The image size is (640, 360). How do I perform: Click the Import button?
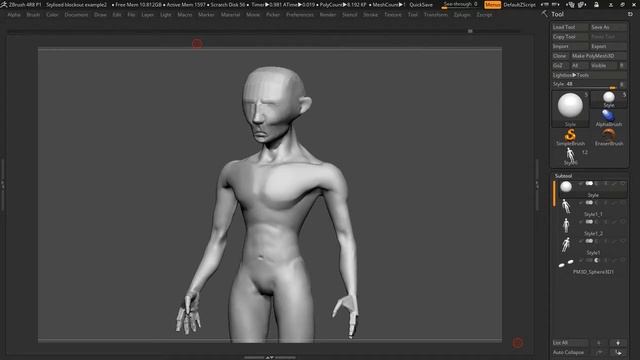coord(570,46)
